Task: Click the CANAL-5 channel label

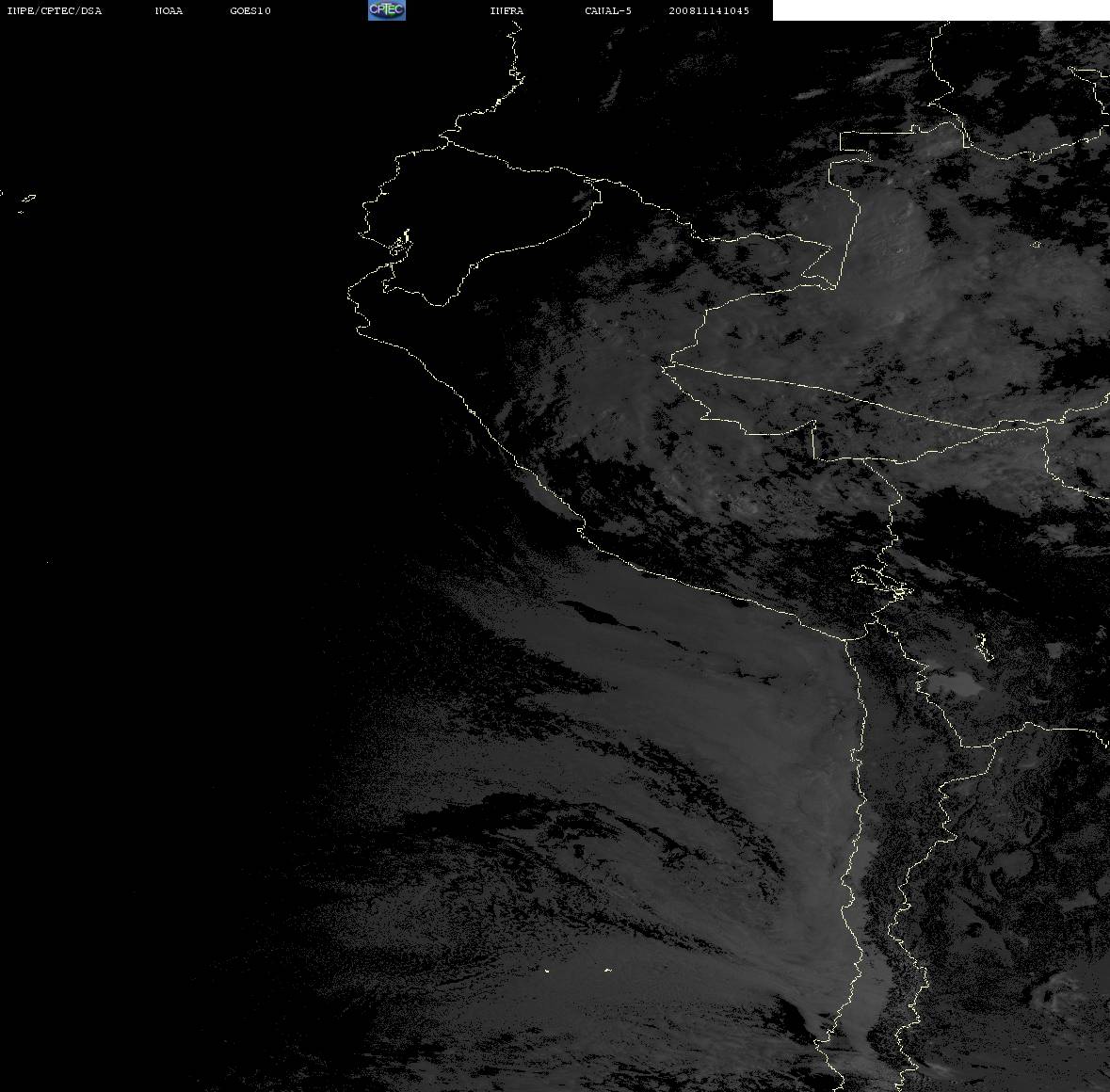Action: (x=608, y=10)
